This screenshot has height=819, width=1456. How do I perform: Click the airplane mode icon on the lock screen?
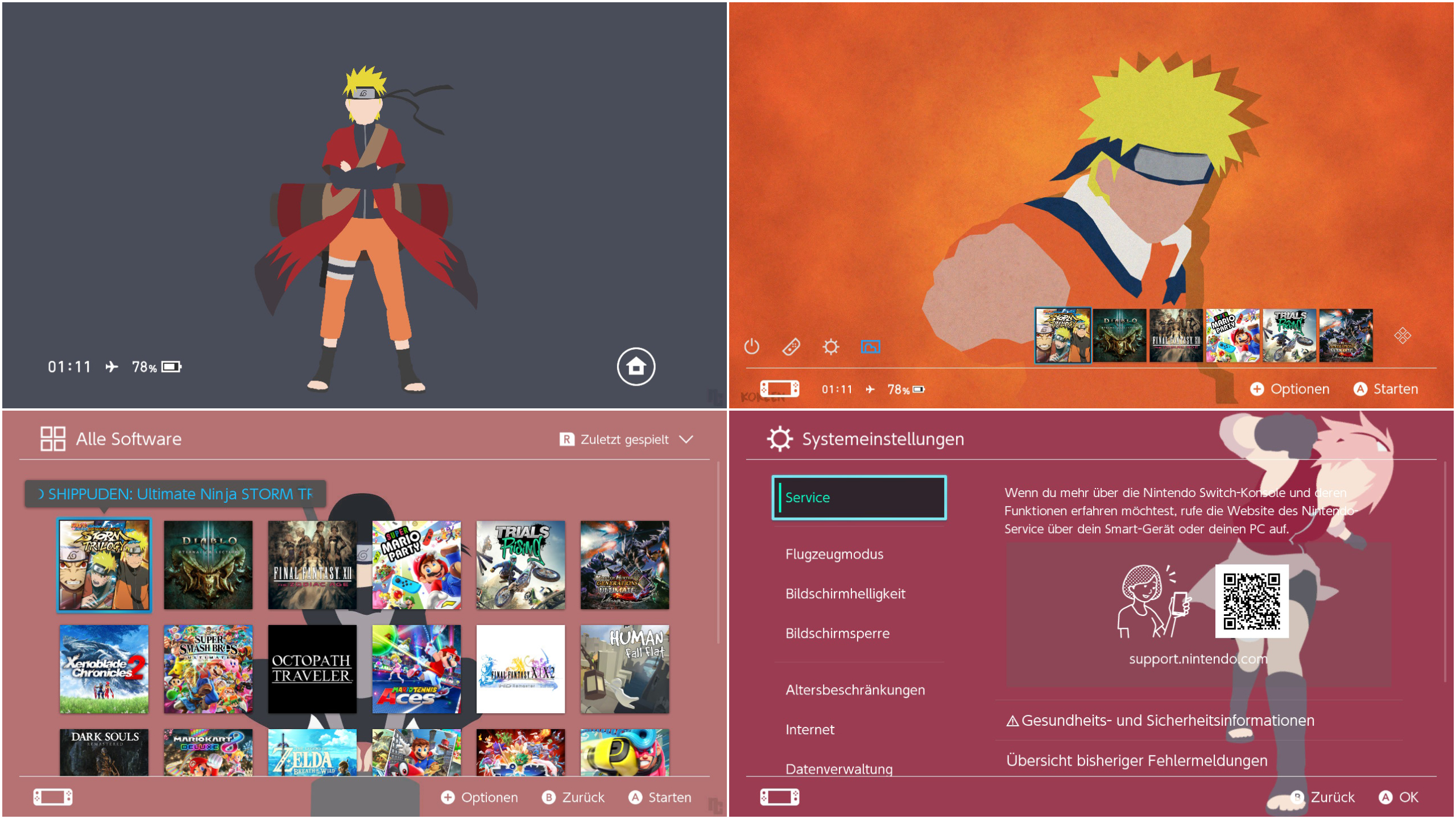(111, 367)
